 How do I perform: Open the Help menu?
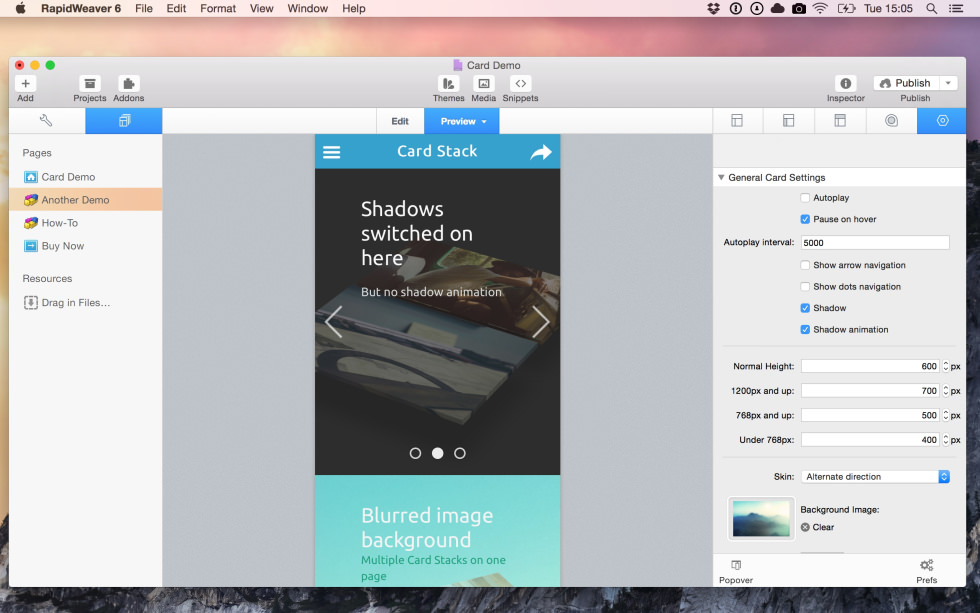click(x=354, y=9)
